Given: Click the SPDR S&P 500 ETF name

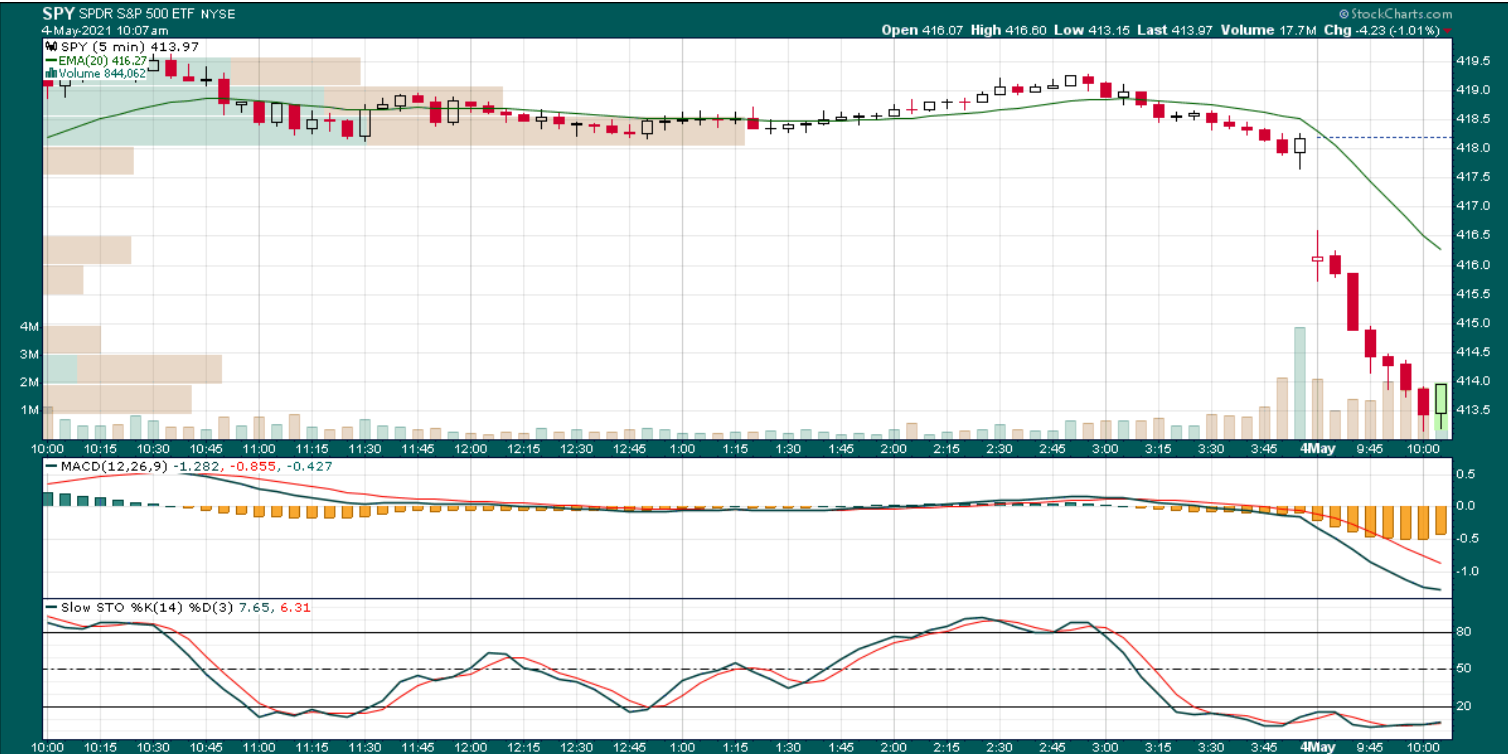Looking at the screenshot, I should (135, 15).
